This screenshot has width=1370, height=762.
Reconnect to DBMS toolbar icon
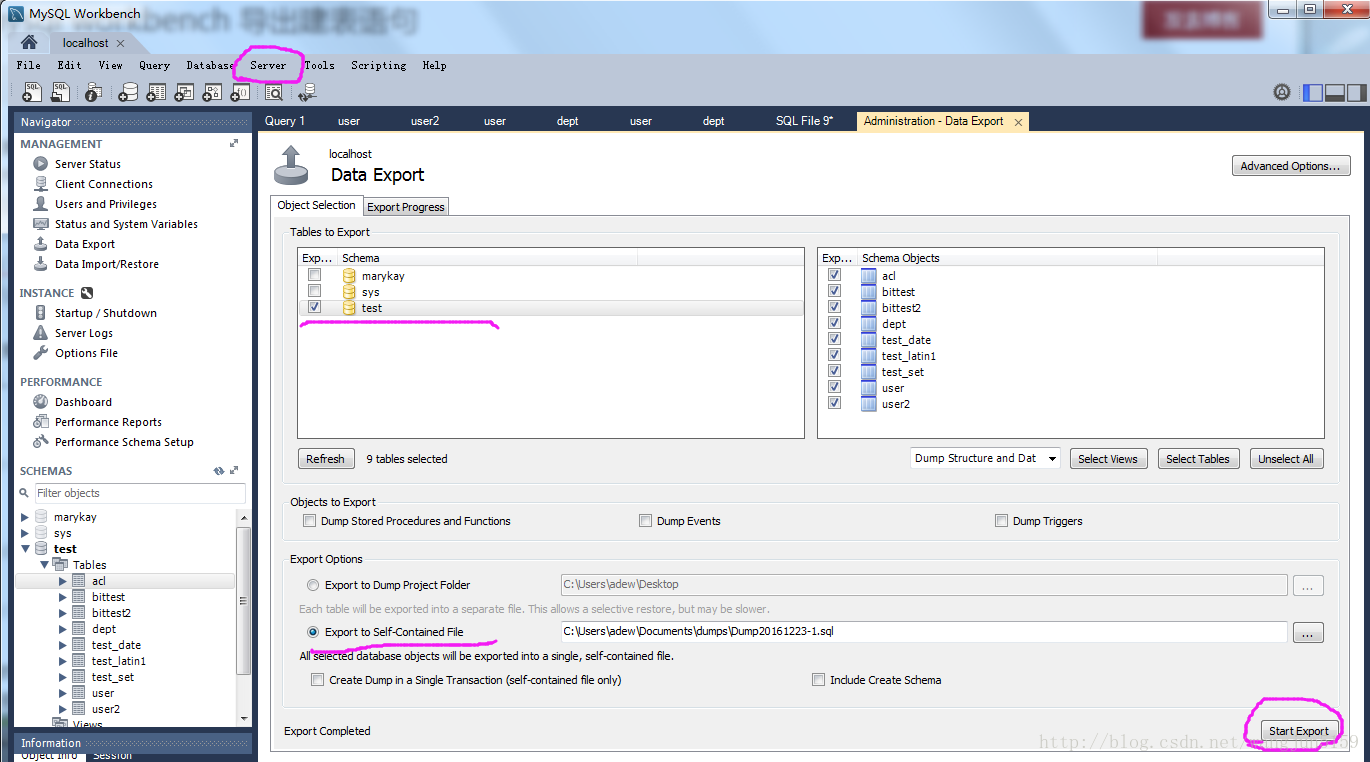tap(307, 93)
